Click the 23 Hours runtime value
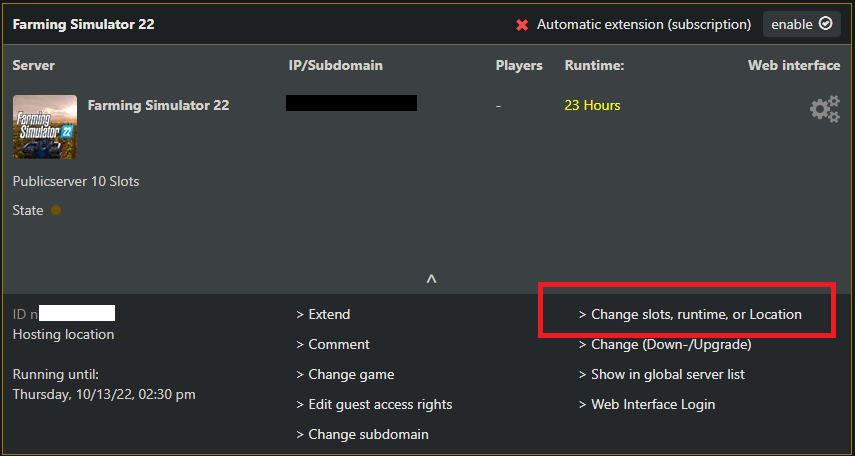Screen dimensions: 855x456 tap(592, 105)
